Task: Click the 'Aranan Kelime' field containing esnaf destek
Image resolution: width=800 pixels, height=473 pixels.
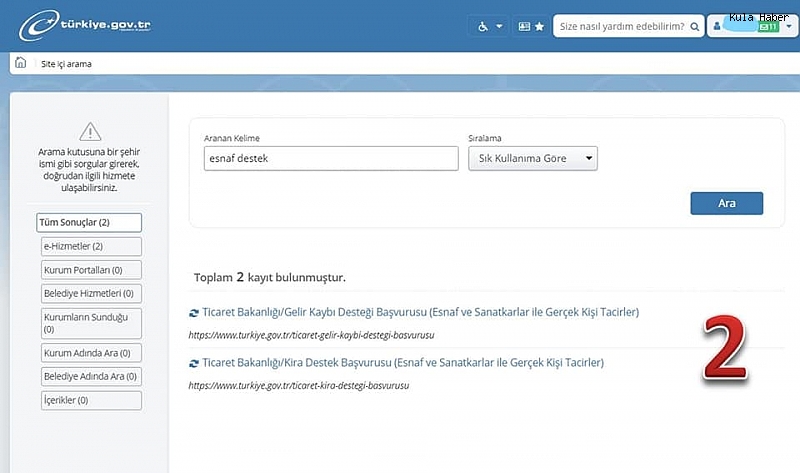Action: (331, 158)
